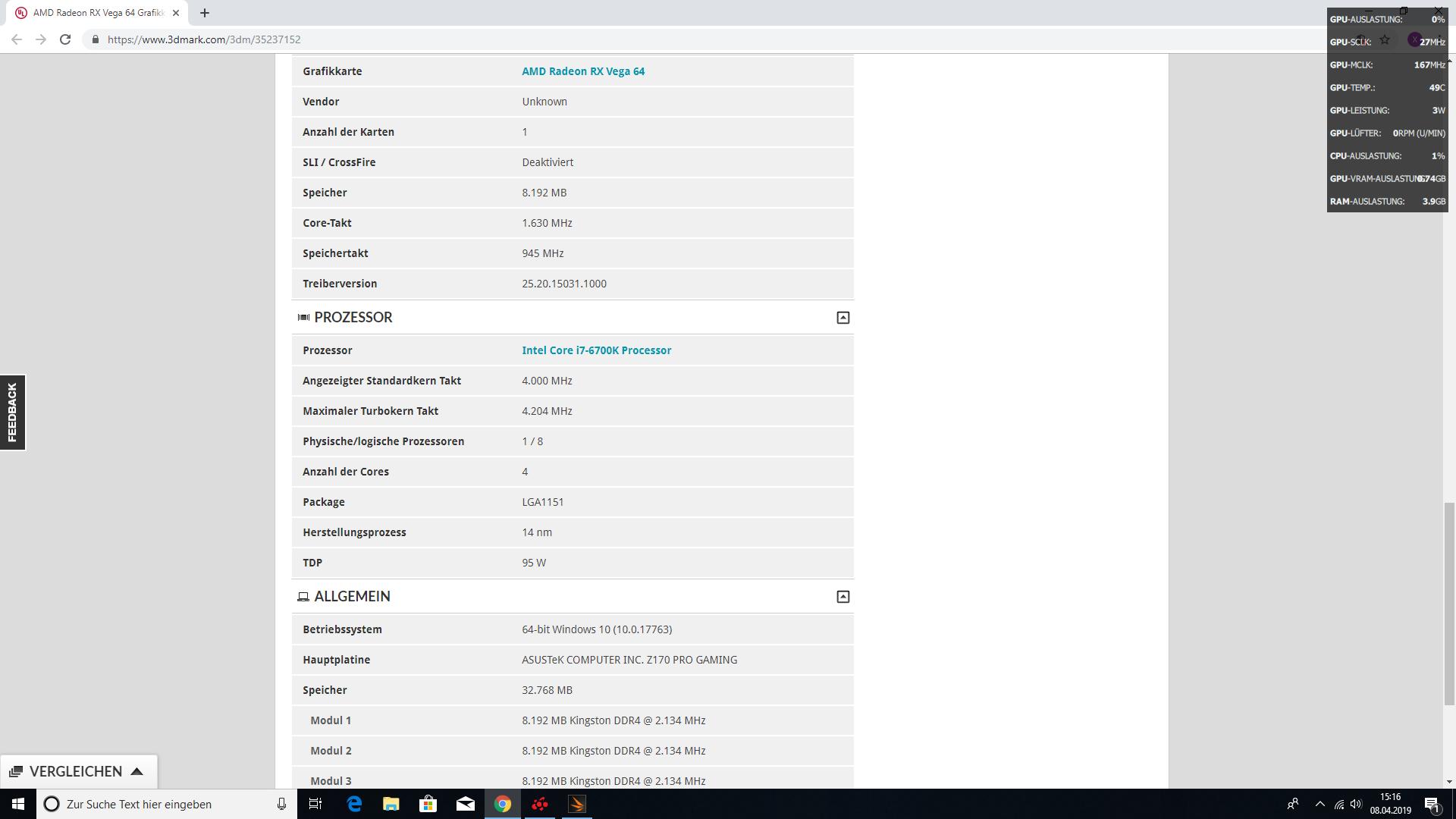Select the 32.768 MB memory value

(x=547, y=690)
